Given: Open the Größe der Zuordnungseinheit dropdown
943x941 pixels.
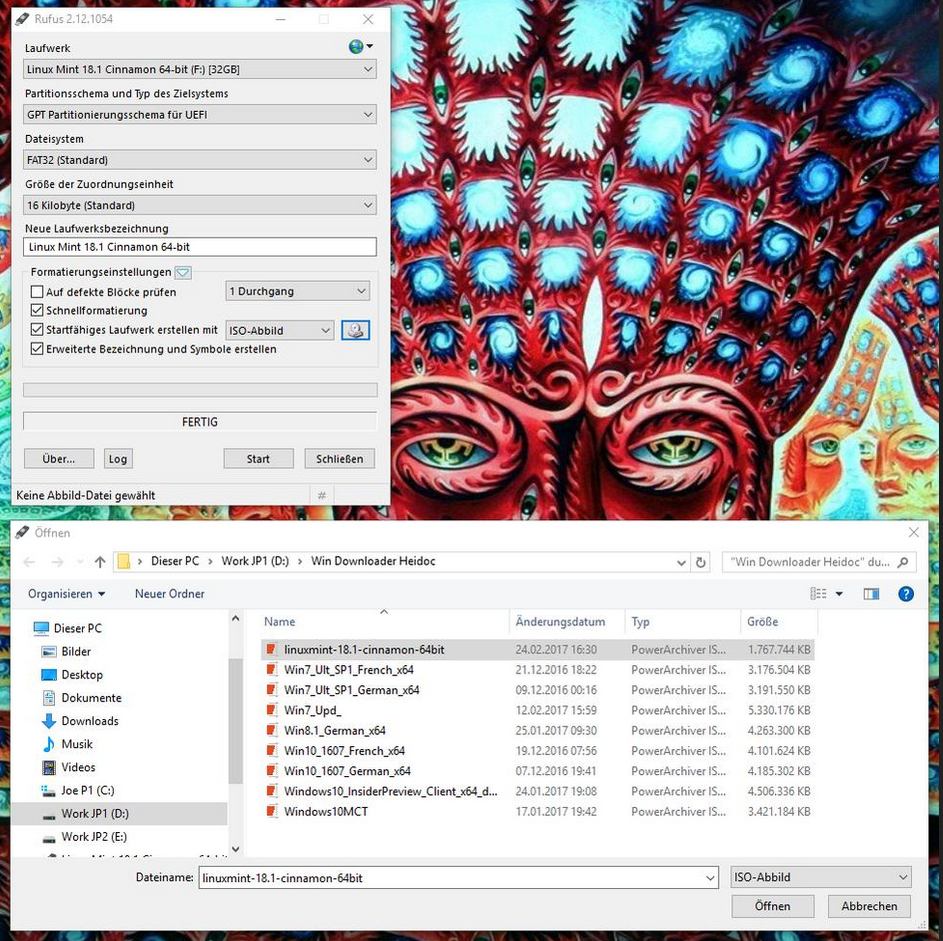Looking at the screenshot, I should click(200, 205).
